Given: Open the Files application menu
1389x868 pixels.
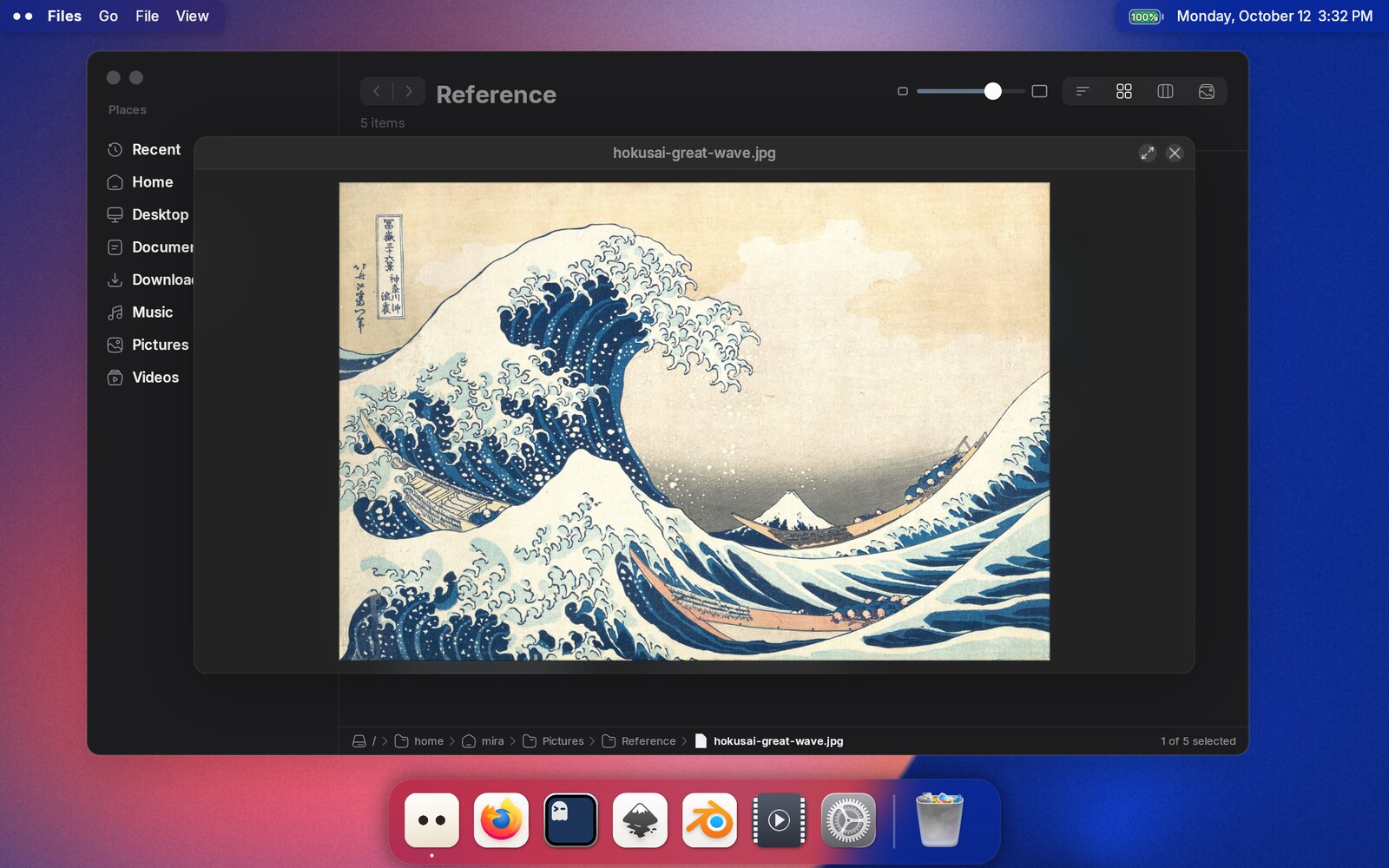Looking at the screenshot, I should pos(64,16).
